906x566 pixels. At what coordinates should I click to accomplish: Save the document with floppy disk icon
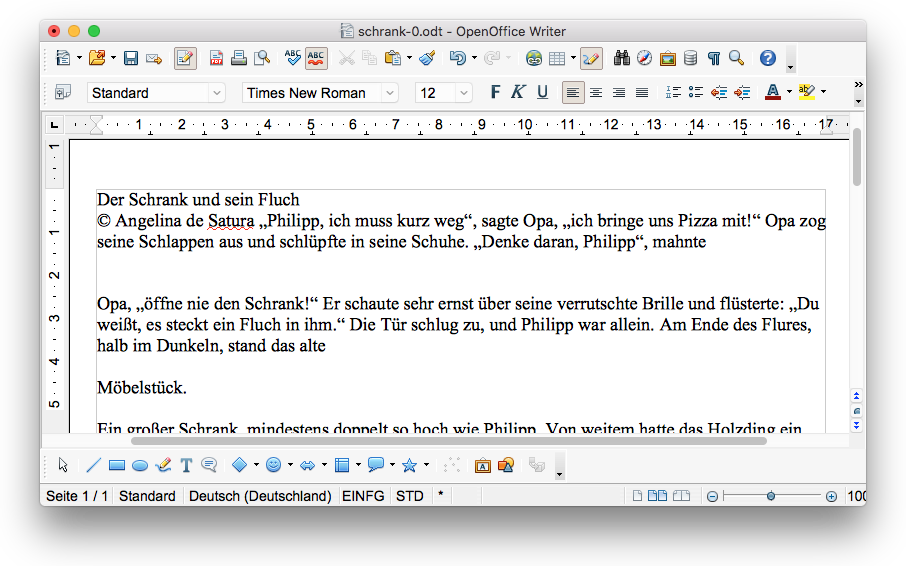pyautogui.click(x=131, y=58)
